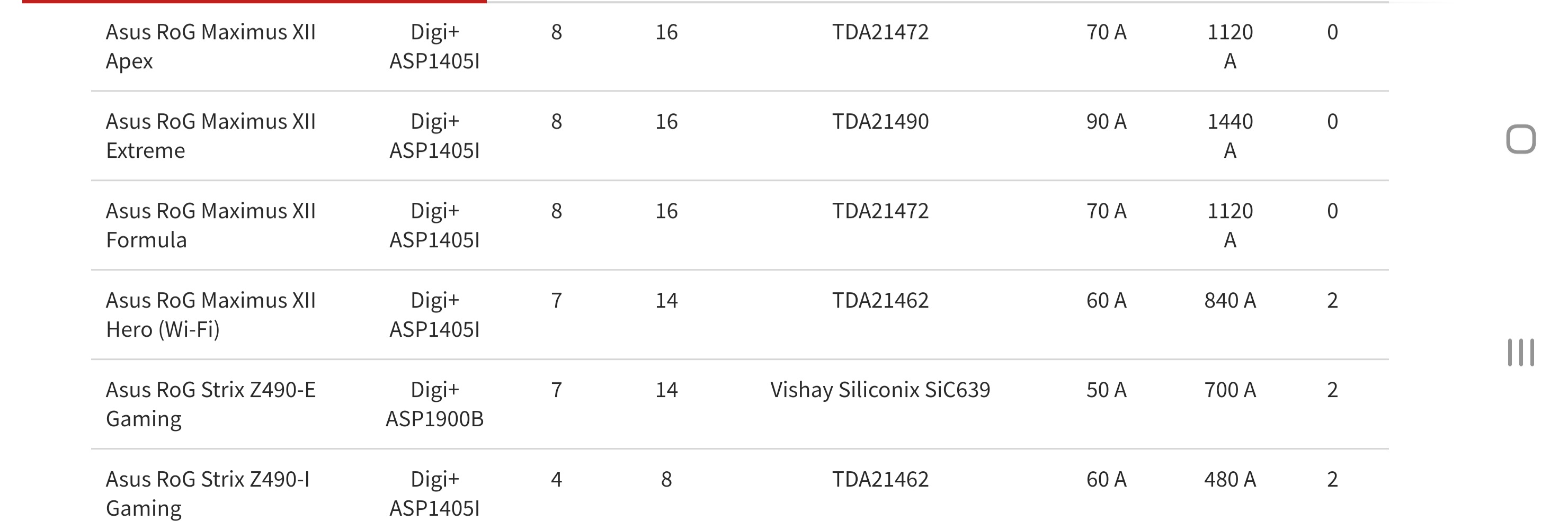
Task: Click the 50 A rating in Z490-E row
Action: click(x=1107, y=390)
